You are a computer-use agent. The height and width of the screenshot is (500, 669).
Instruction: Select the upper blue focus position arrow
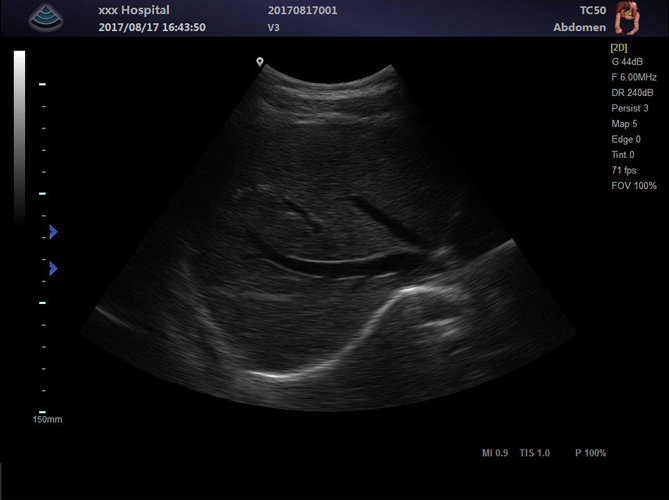(53, 232)
